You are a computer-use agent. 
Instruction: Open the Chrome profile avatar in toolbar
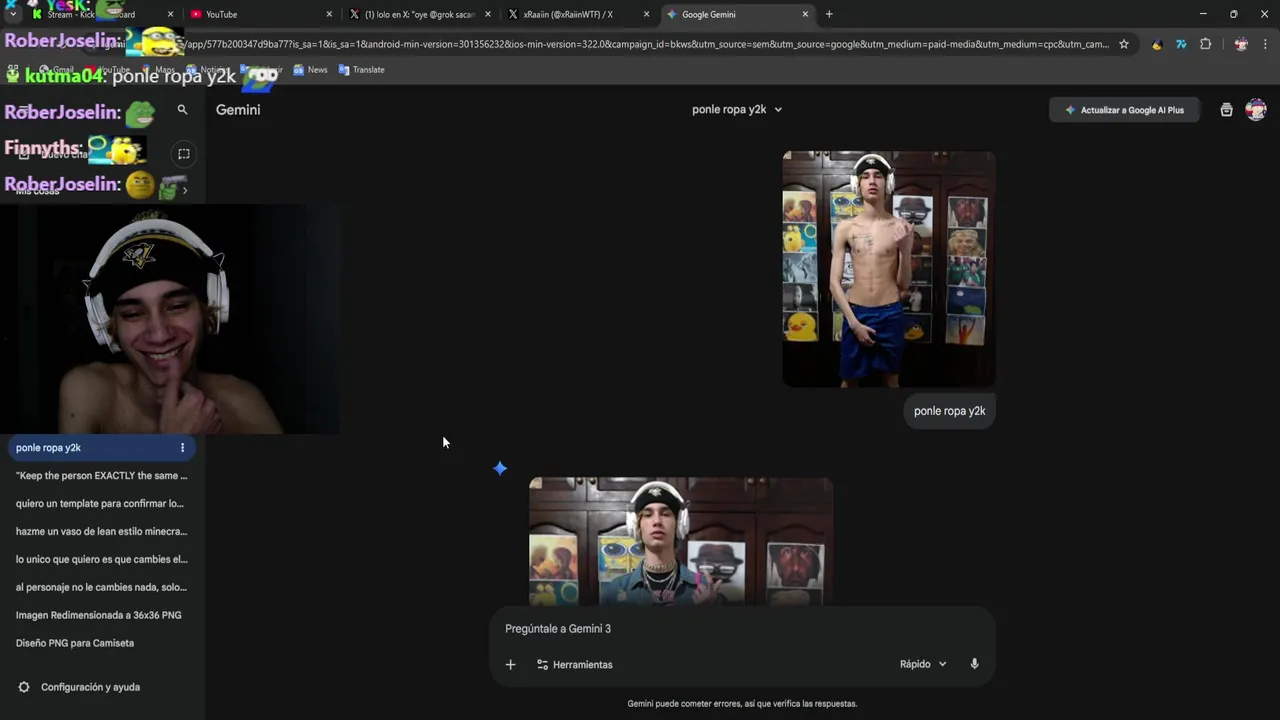pos(1241,44)
